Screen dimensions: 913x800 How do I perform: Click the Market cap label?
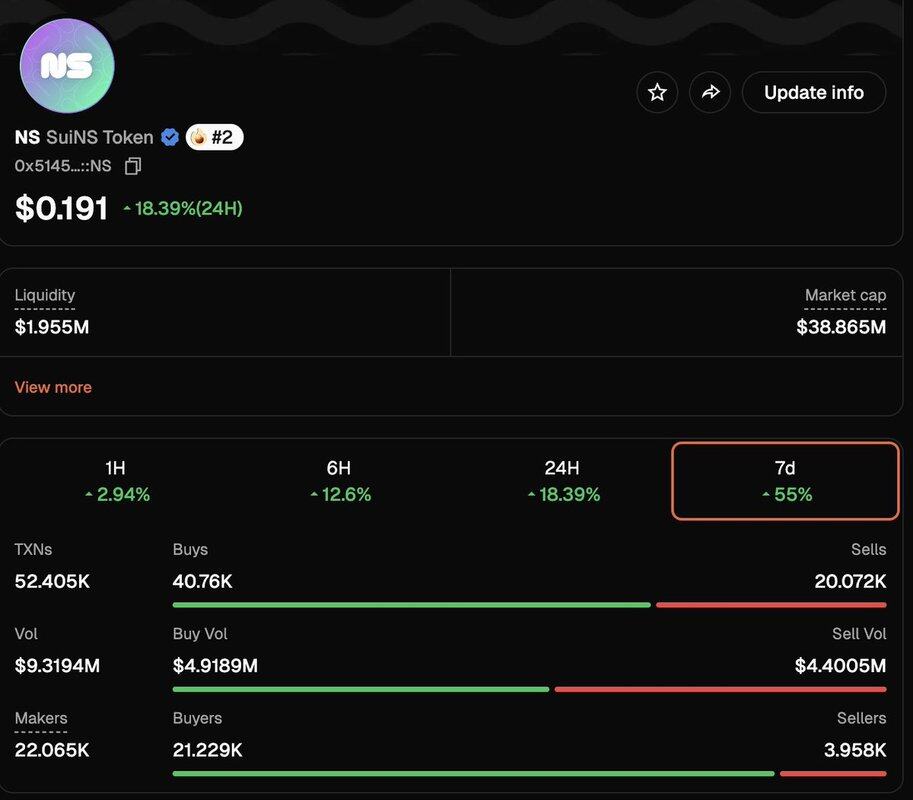(x=845, y=295)
